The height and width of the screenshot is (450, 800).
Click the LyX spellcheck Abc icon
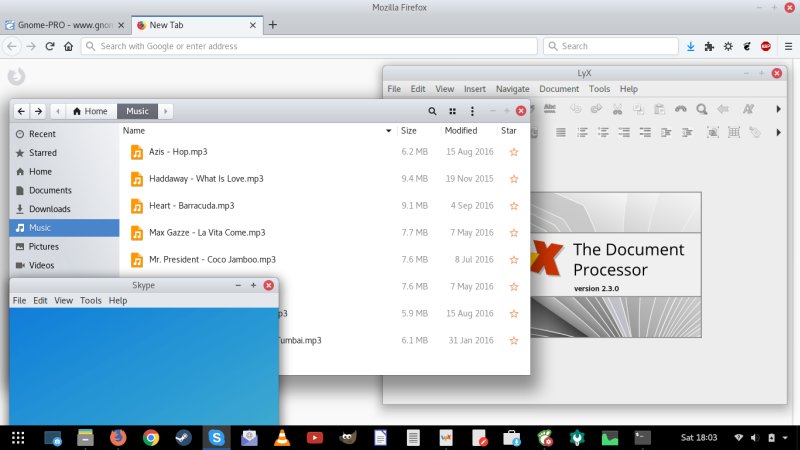[549, 109]
